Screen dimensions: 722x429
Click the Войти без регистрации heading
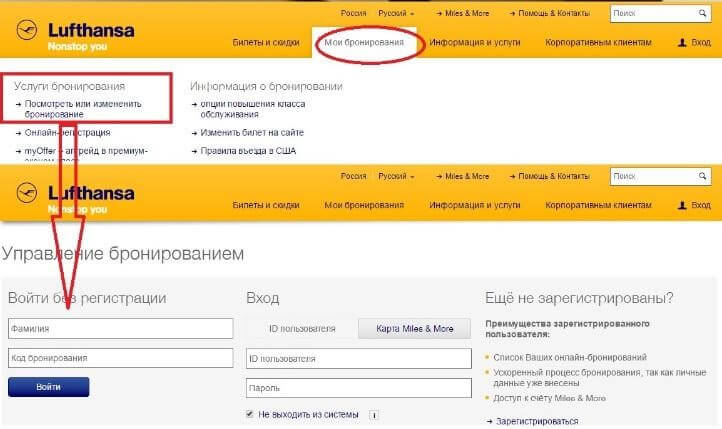click(x=87, y=298)
